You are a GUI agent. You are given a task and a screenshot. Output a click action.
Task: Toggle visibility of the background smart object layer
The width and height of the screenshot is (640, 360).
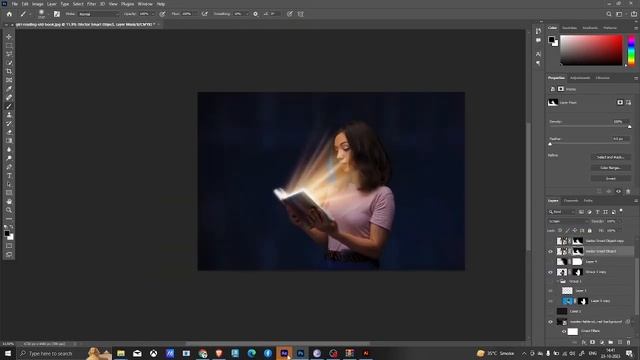coord(550,322)
